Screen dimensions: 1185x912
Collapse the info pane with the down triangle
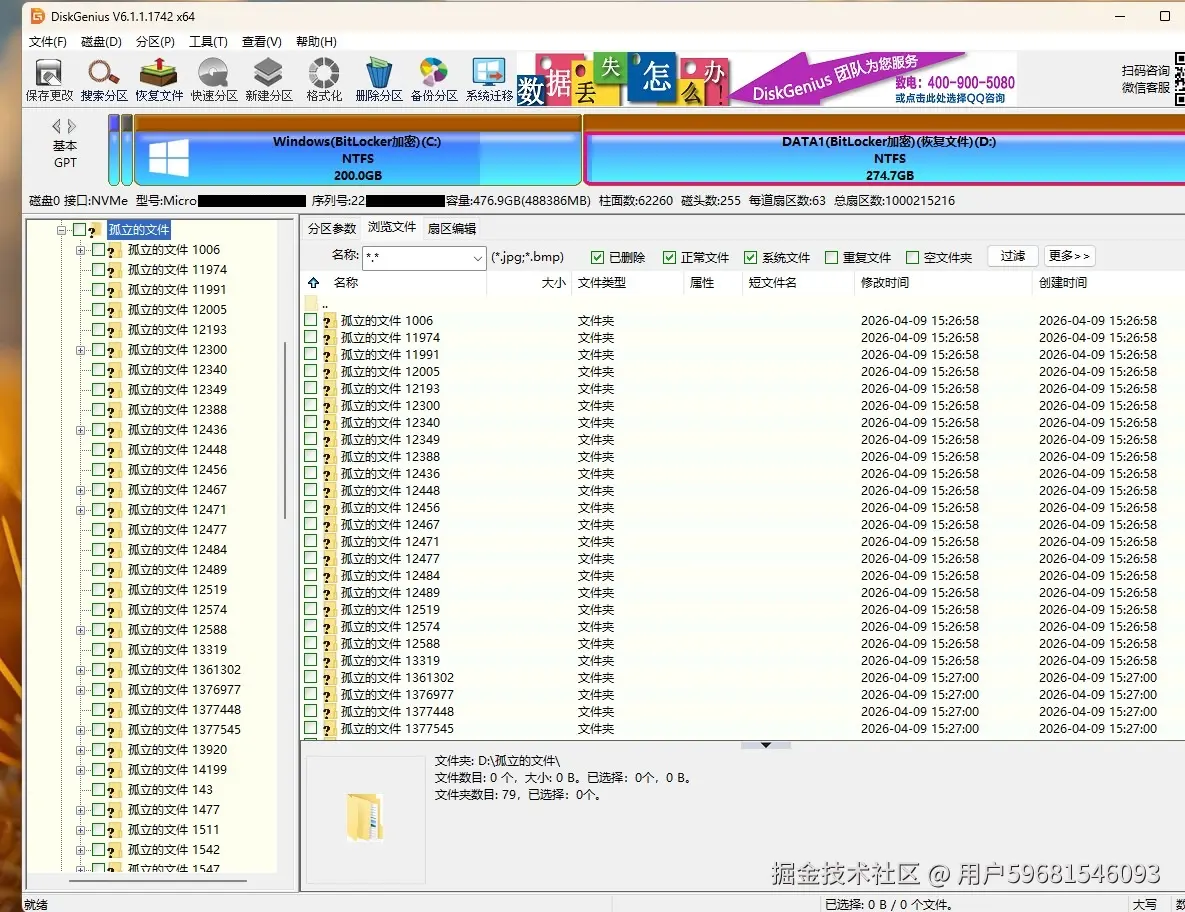pos(766,745)
